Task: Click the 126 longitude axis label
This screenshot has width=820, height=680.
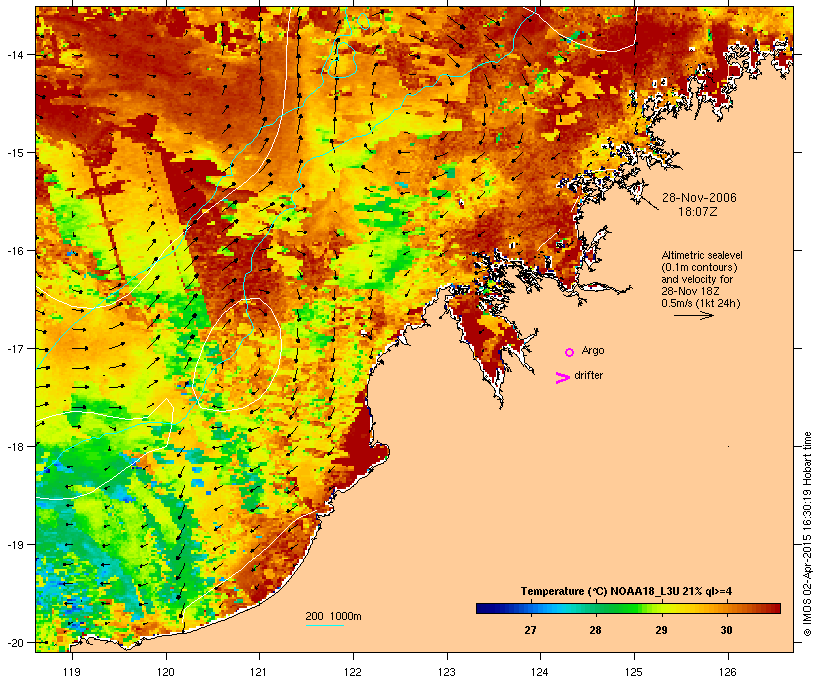Action: pos(727,672)
